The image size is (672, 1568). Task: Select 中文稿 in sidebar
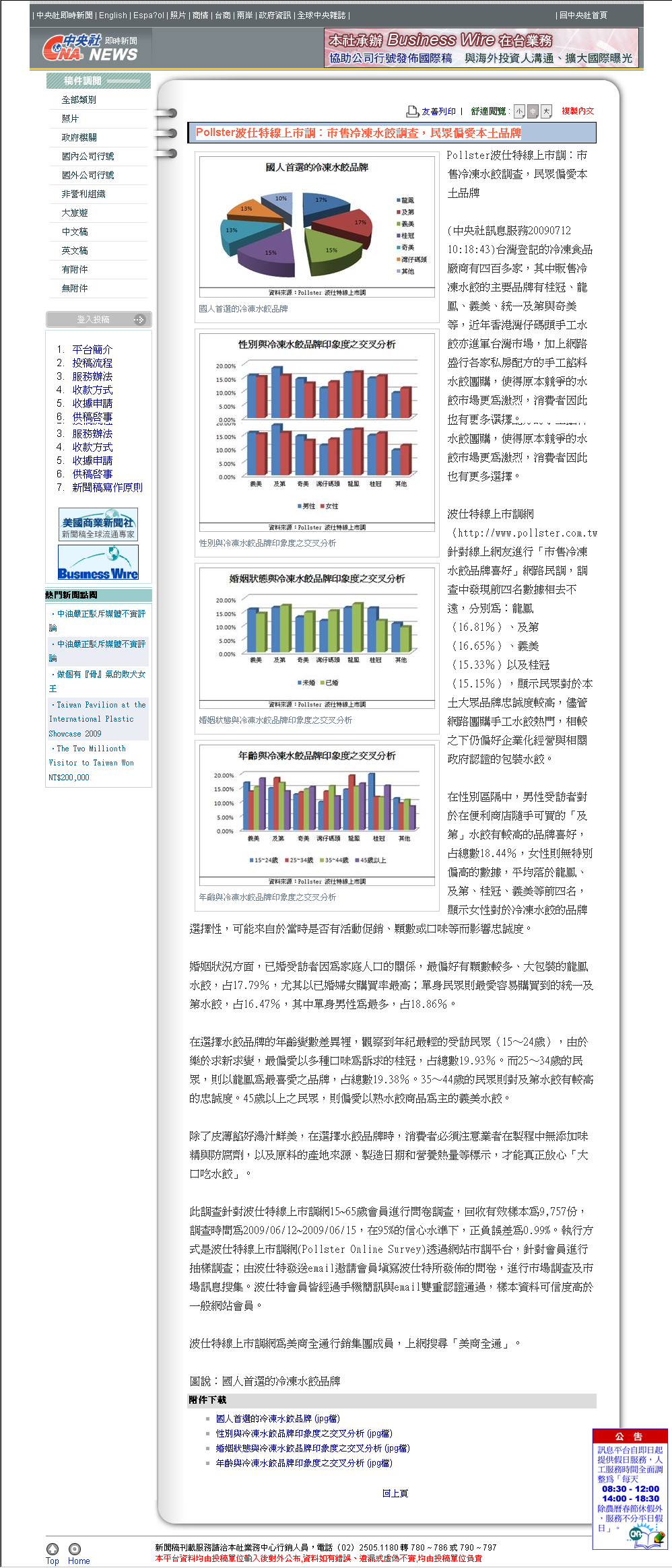75,232
